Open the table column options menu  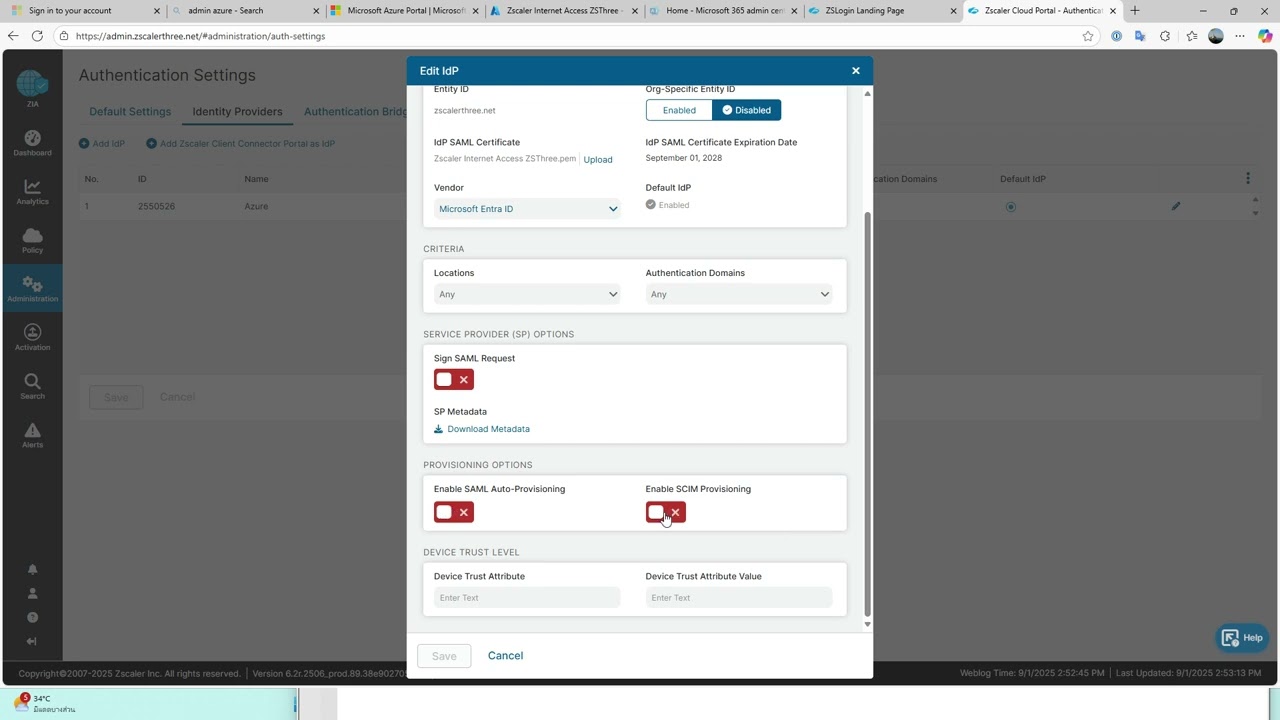click(1247, 178)
